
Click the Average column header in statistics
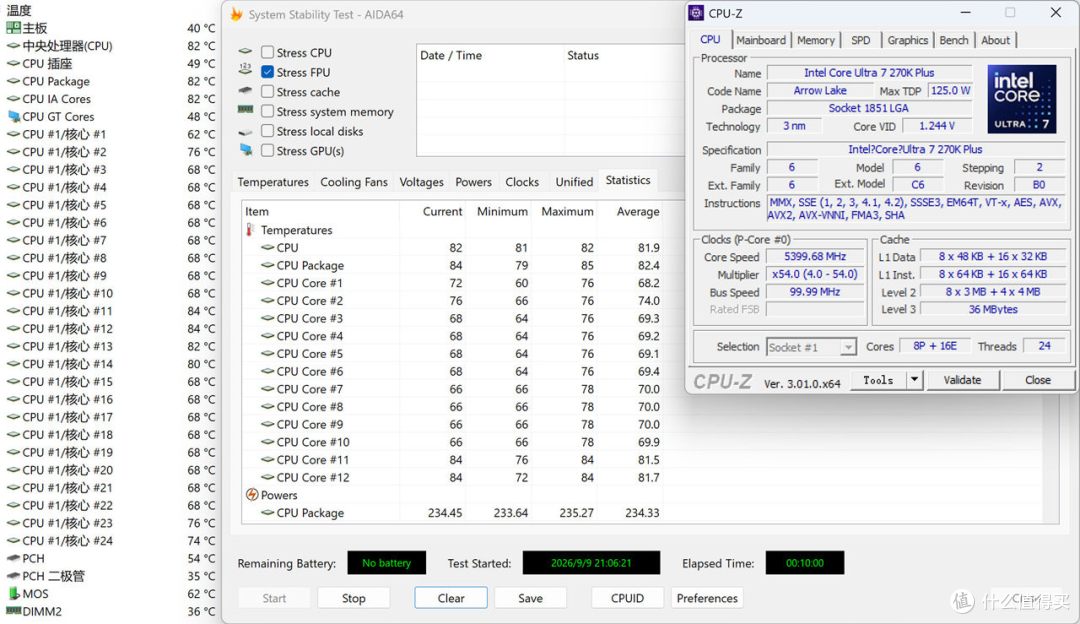pyautogui.click(x=638, y=211)
